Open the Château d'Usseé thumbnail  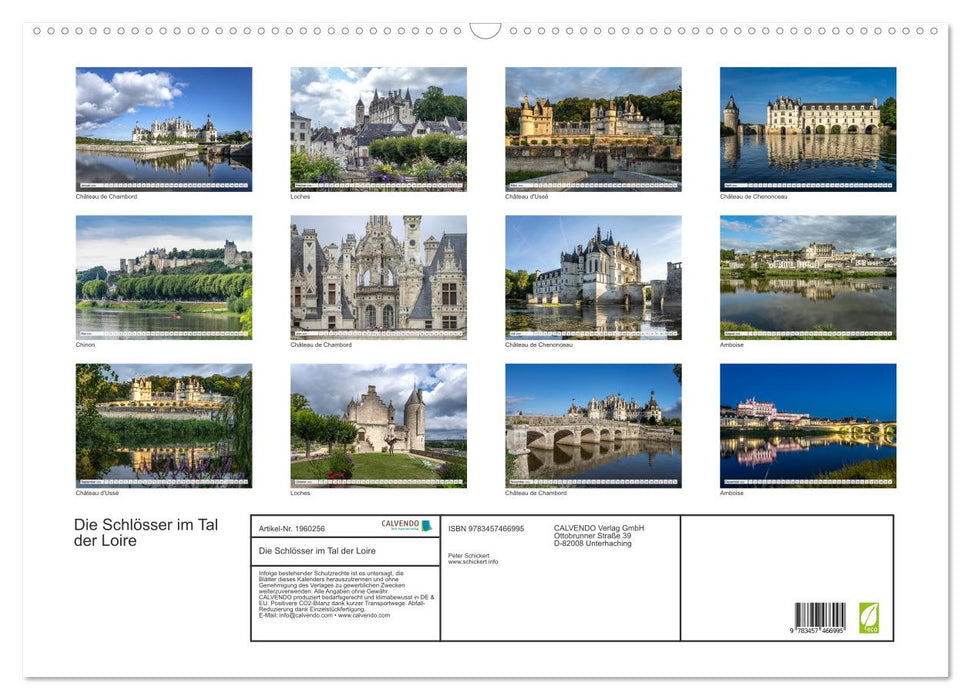tap(593, 128)
